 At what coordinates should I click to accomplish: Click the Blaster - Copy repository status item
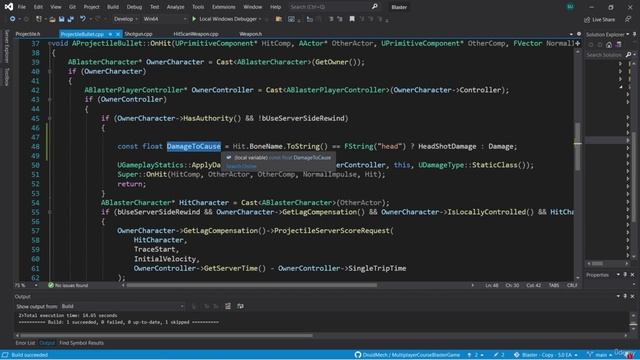tap(545, 355)
